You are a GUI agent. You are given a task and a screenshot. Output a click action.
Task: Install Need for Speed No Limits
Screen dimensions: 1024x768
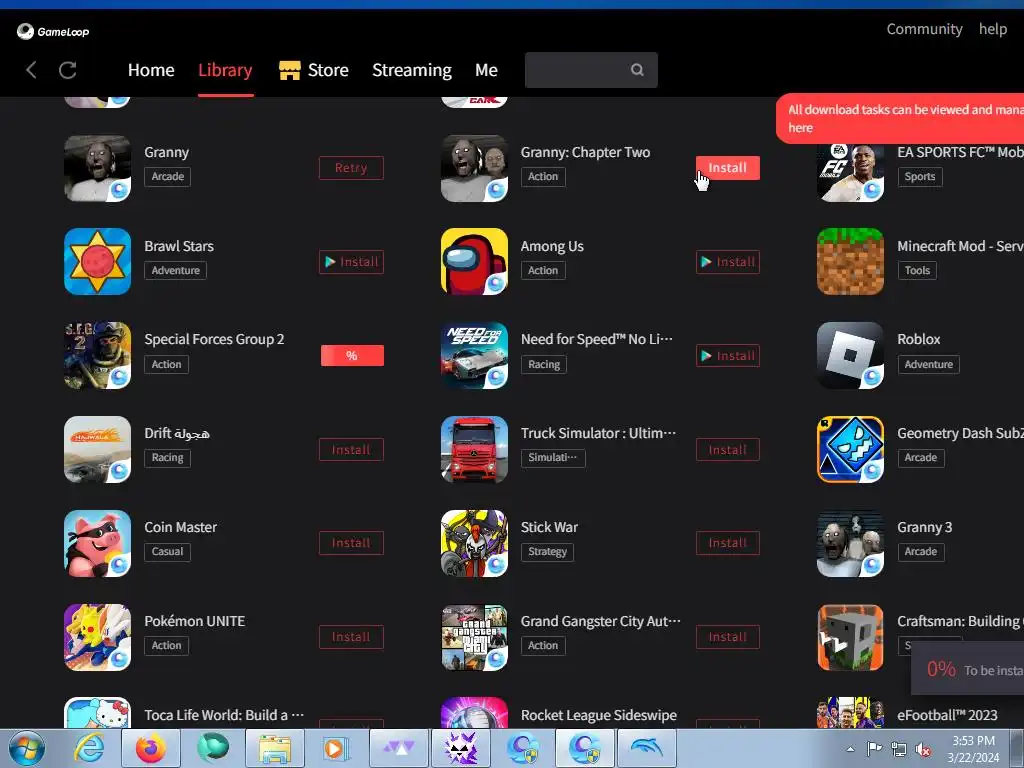click(728, 356)
